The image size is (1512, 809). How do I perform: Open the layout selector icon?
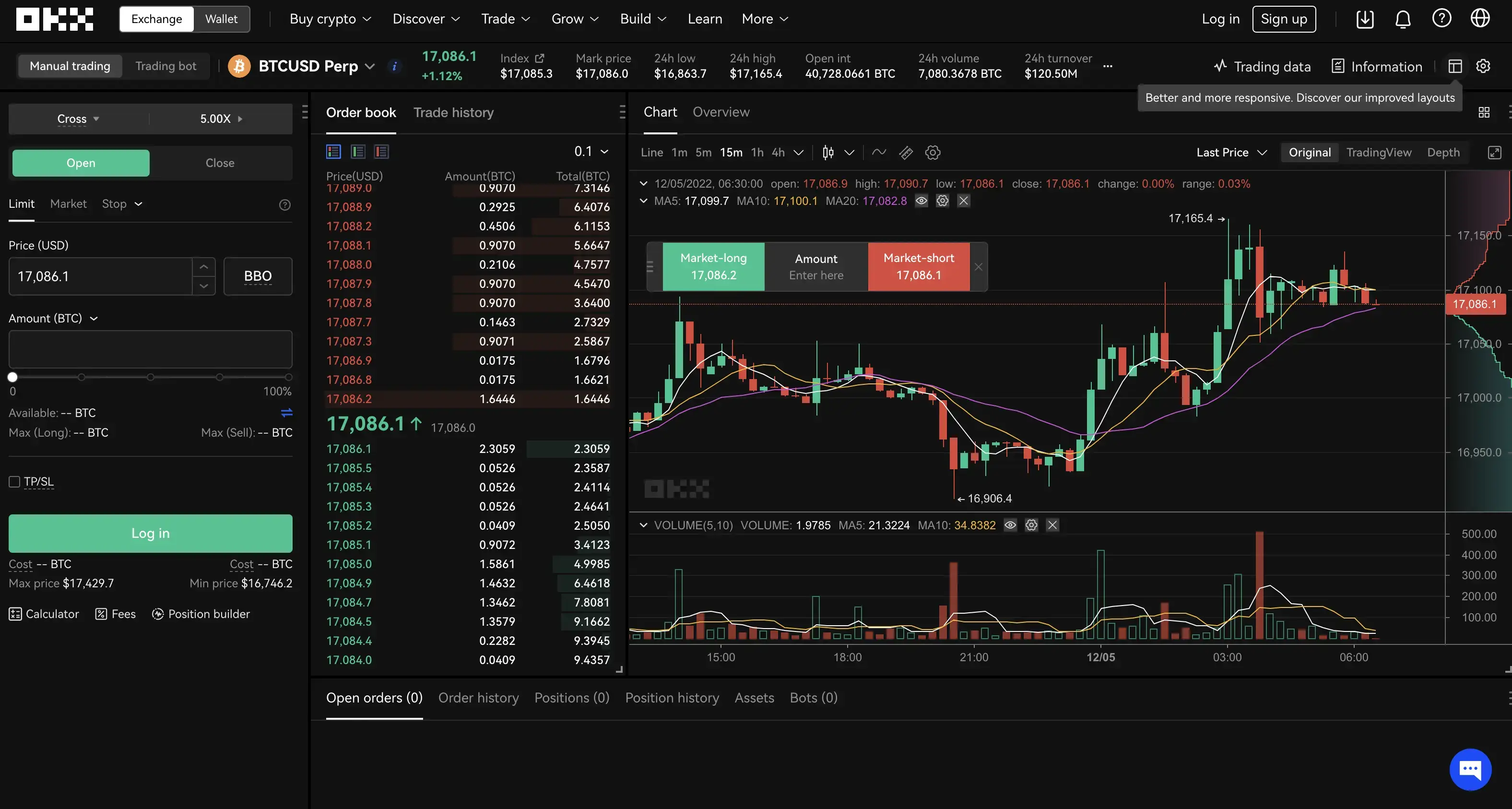1454,66
